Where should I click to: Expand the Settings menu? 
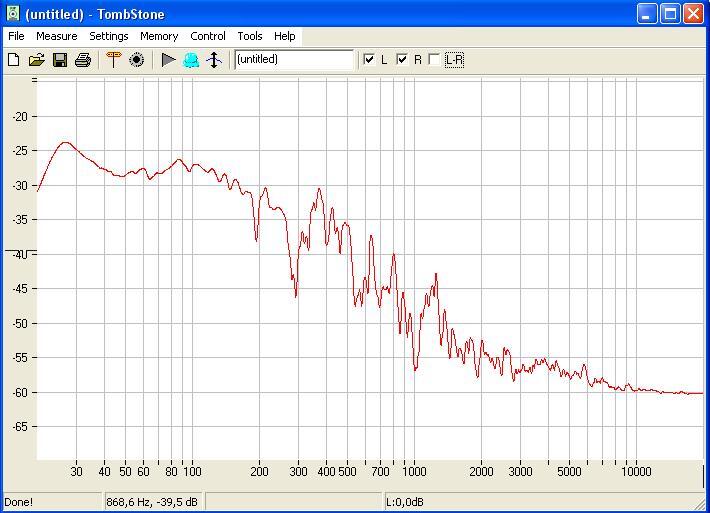pyautogui.click(x=108, y=36)
